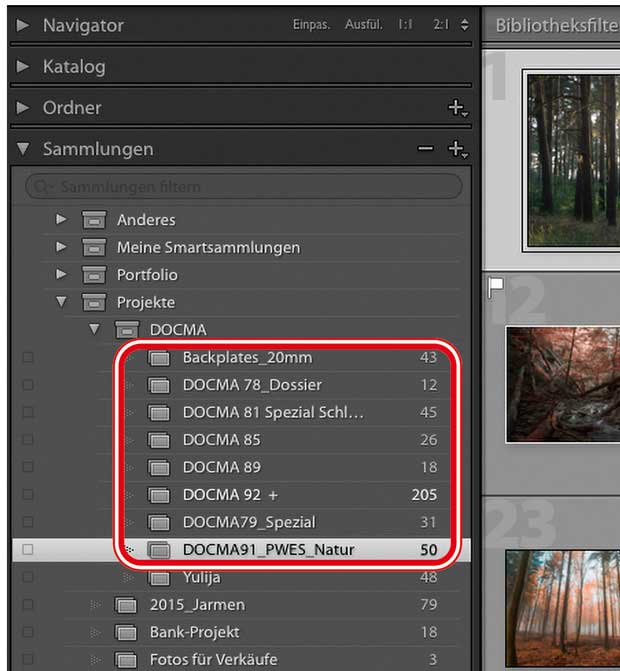Click the Portfolio collection set icon
The width and height of the screenshot is (620, 671).
(94, 275)
